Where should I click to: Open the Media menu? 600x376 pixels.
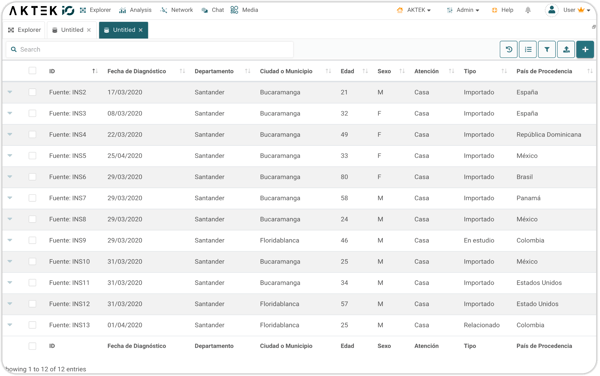(x=245, y=10)
